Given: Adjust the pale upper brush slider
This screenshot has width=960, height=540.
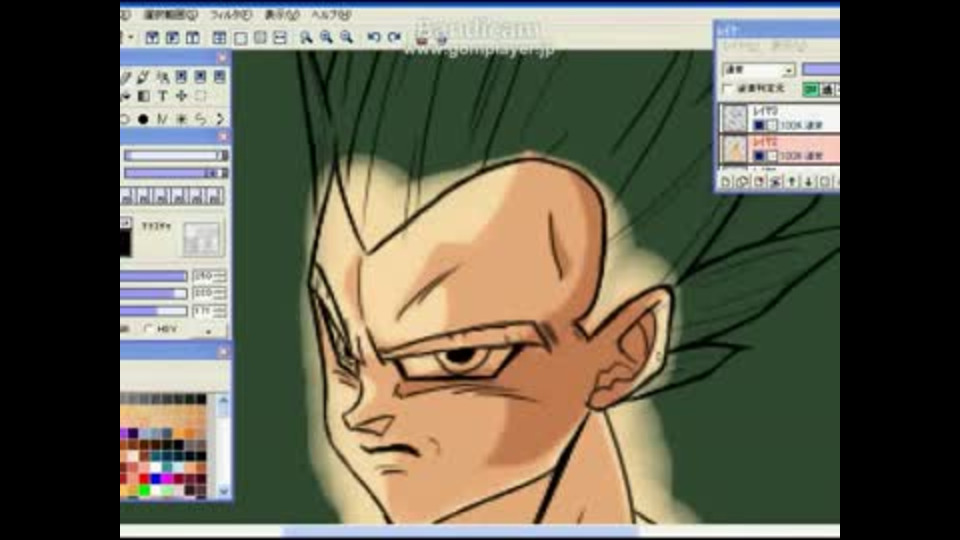Looking at the screenshot, I should click(x=176, y=156).
